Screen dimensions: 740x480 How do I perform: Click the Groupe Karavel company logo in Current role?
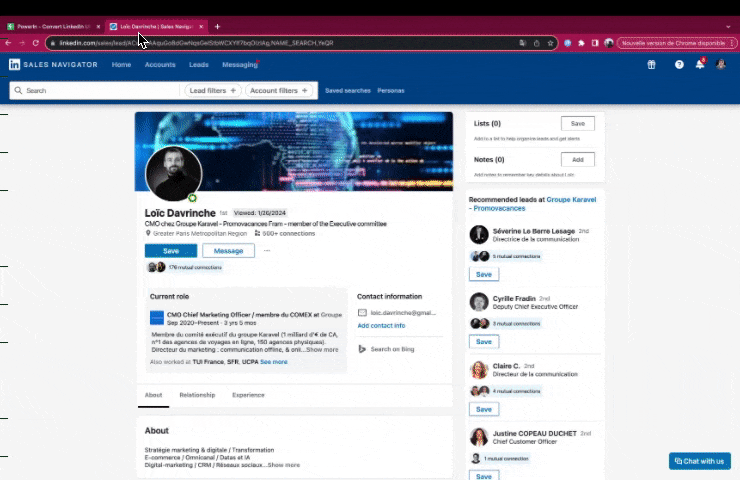click(x=157, y=318)
